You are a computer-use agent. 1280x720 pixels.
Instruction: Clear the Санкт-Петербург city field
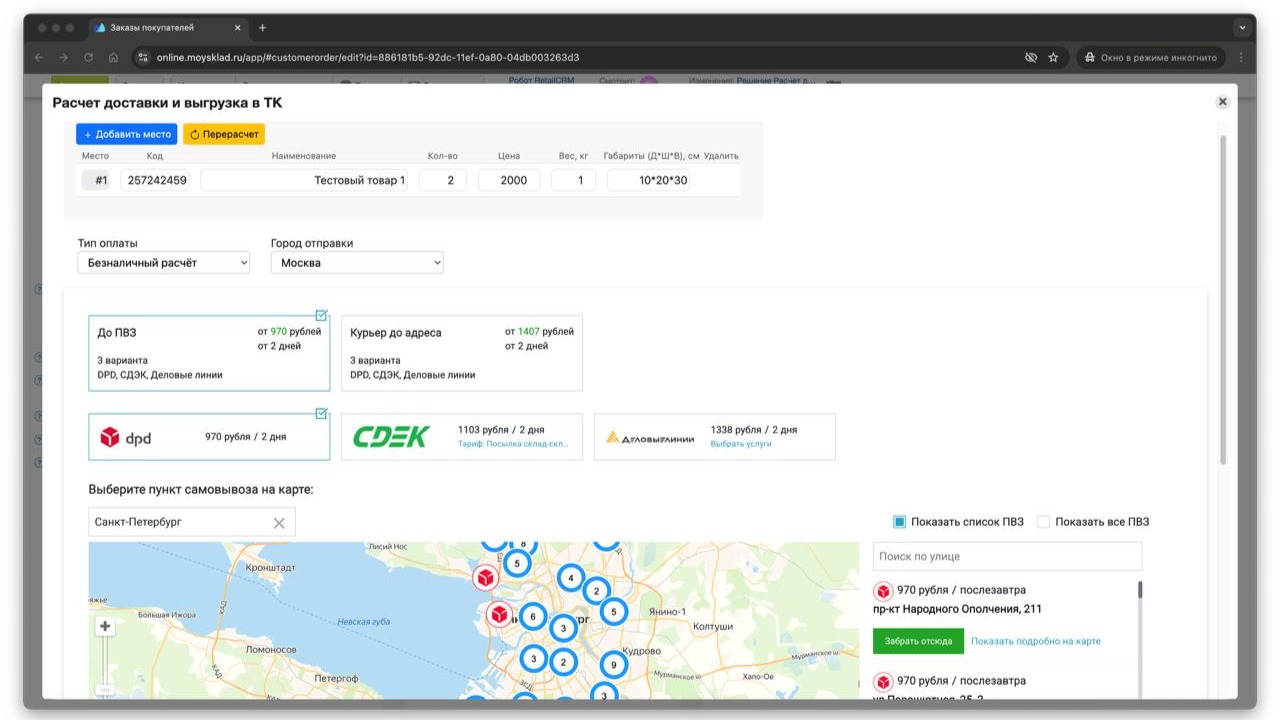click(x=279, y=523)
